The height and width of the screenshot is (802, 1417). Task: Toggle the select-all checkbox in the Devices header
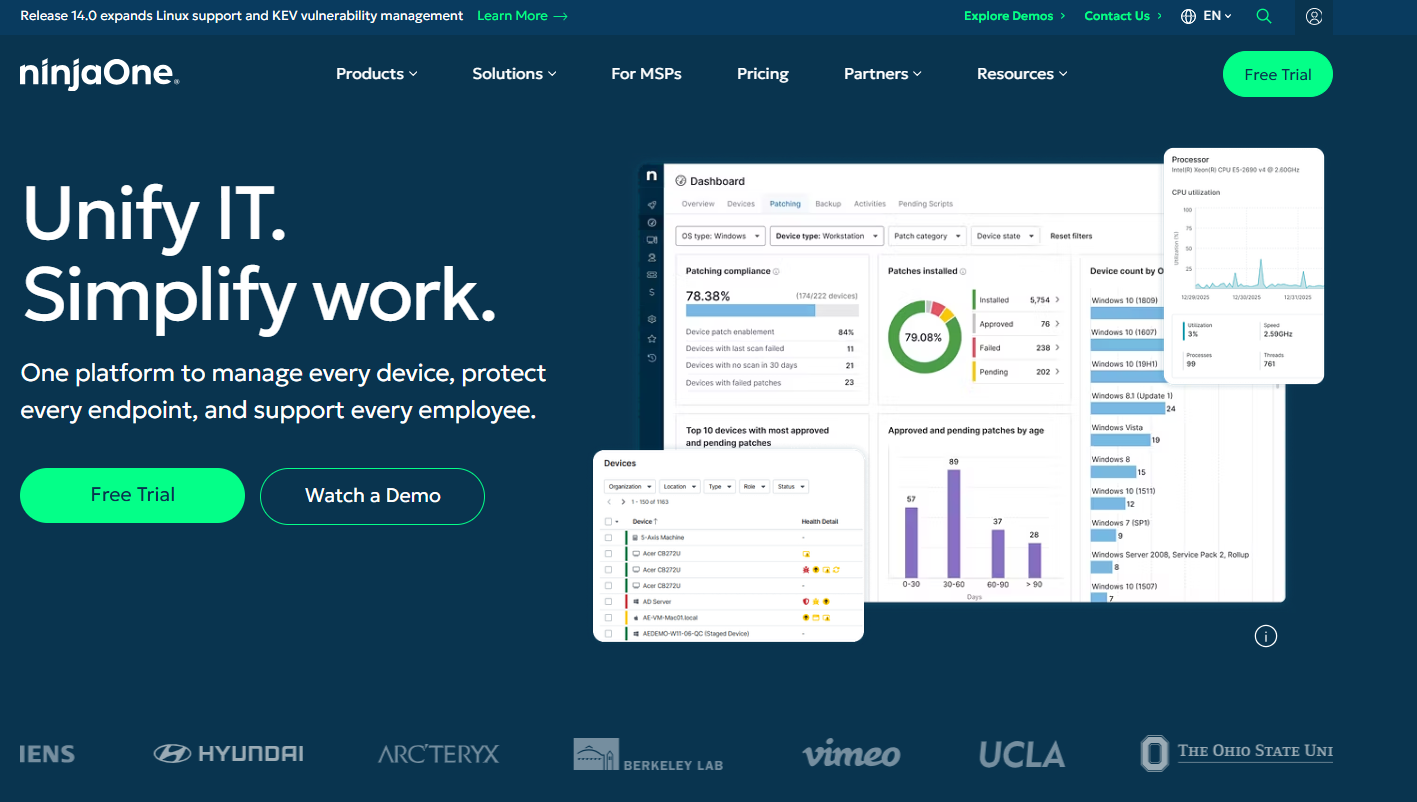(608, 521)
